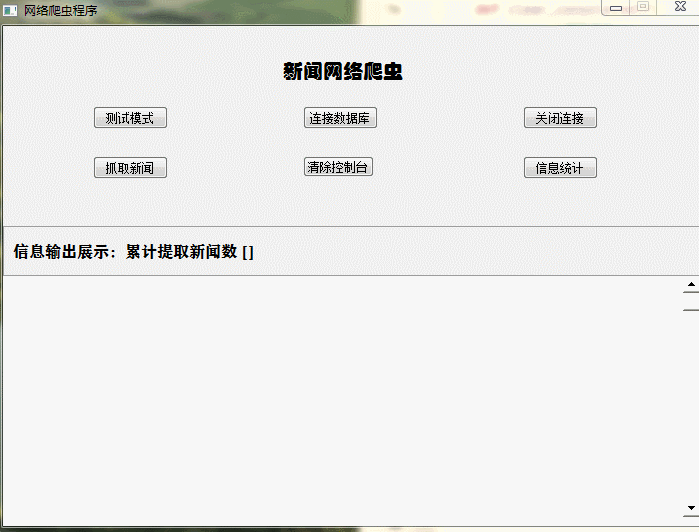
Task: Click the 新闻网络爬虫 heading text
Action: [x=343, y=71]
